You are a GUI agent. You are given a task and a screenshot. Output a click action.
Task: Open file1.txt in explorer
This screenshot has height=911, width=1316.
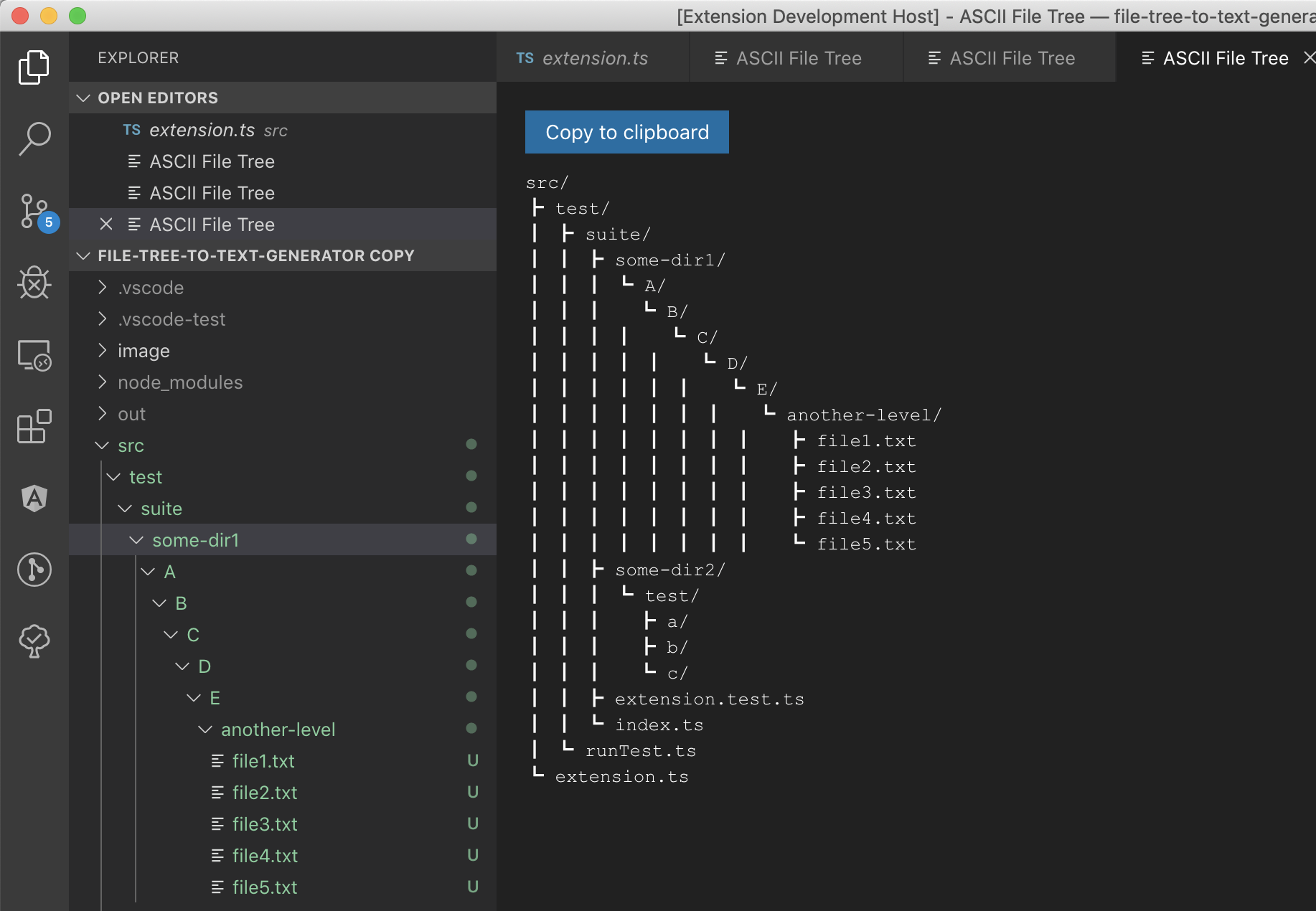pos(283,761)
